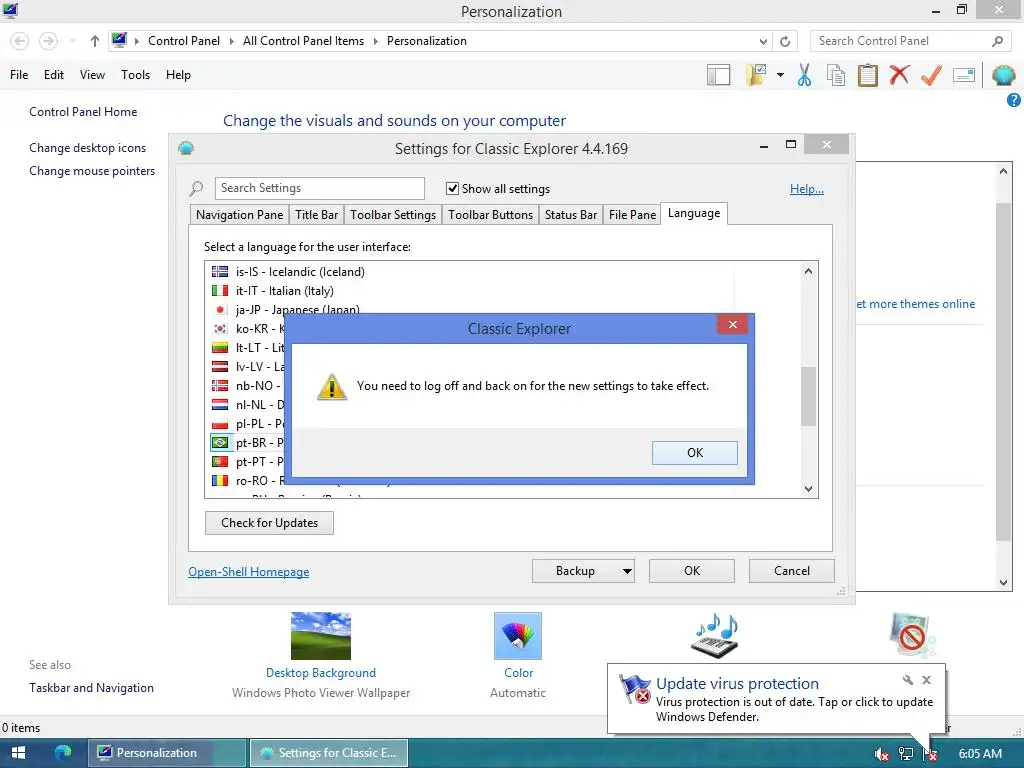Viewport: 1024px width, 768px height.
Task: Select the Polish flag pl-PL row
Action: 248,424
